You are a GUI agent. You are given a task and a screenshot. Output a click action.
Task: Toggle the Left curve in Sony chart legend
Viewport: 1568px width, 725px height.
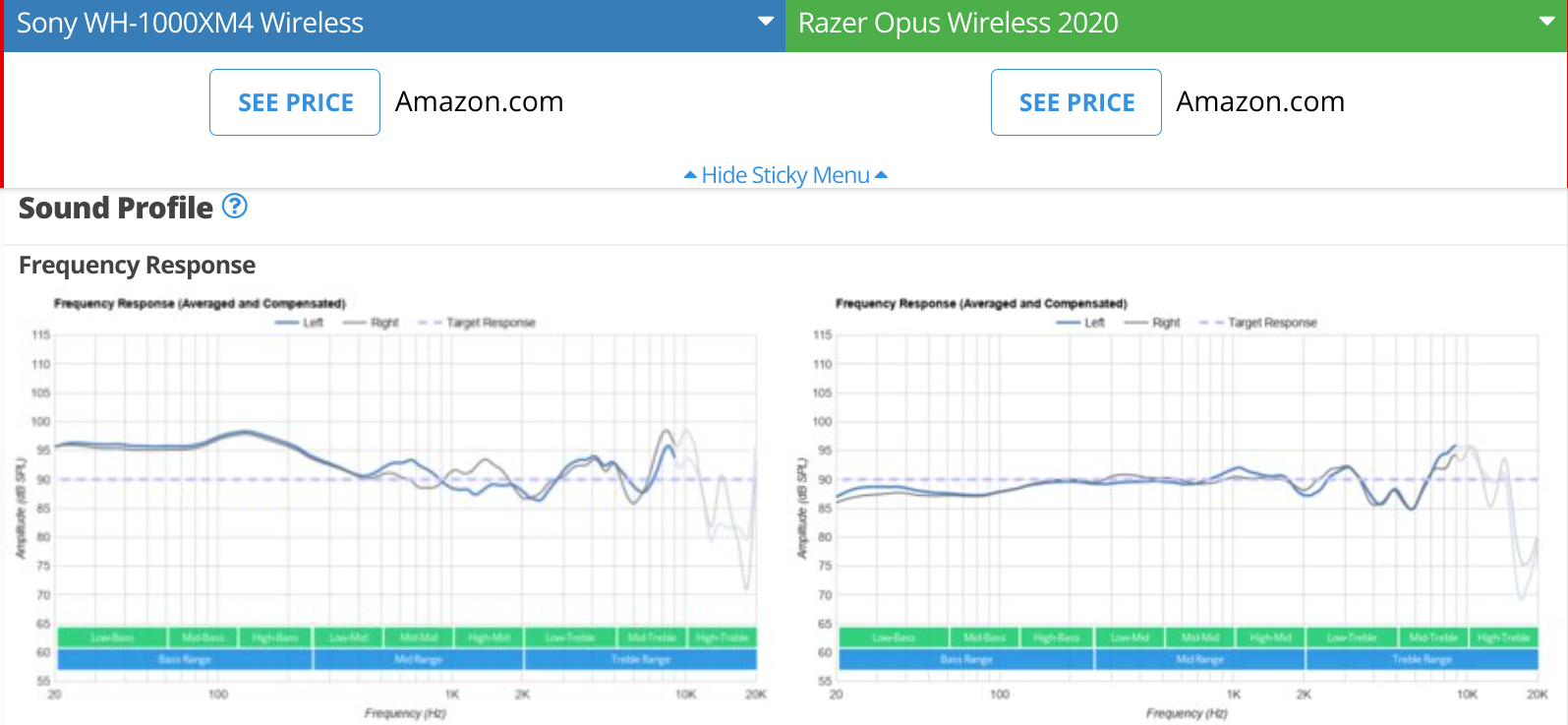313,322
